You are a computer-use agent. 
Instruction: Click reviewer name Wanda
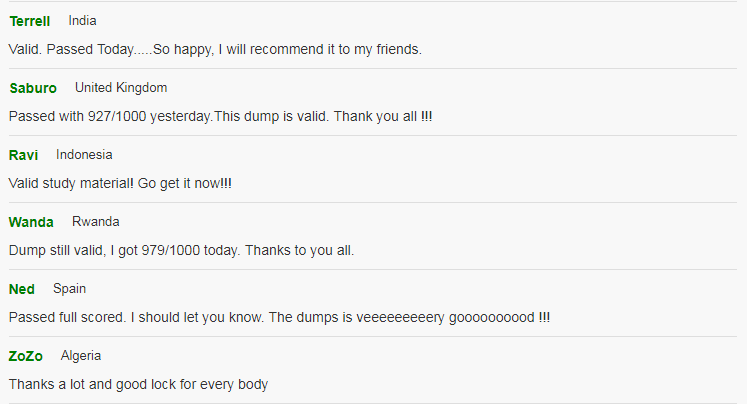coord(31,222)
